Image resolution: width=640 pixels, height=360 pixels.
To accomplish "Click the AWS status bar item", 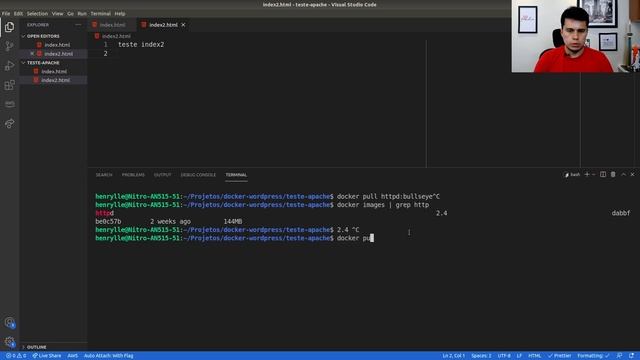I will tap(73, 356).
